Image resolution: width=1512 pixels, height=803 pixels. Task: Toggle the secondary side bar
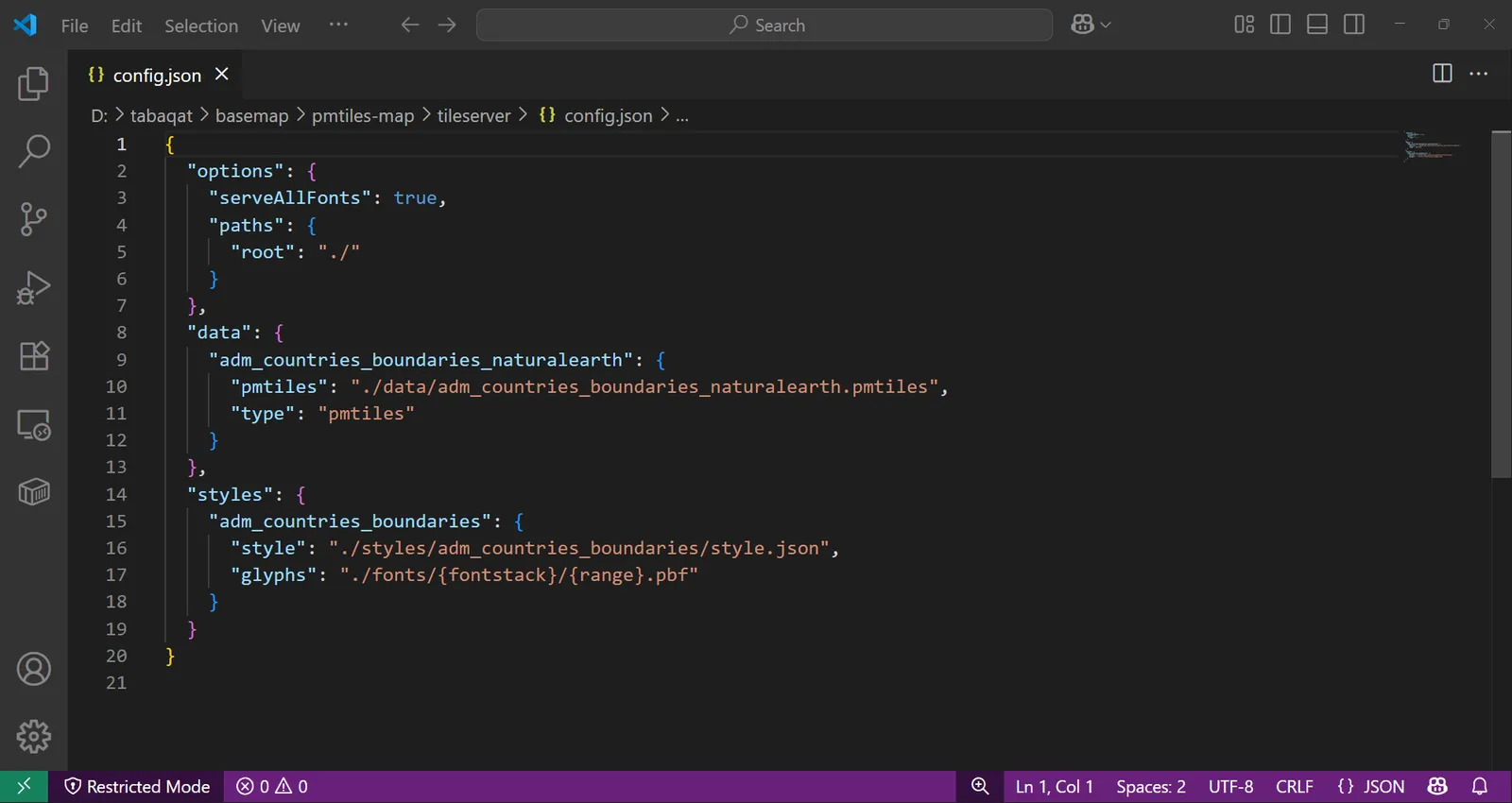[1354, 25]
